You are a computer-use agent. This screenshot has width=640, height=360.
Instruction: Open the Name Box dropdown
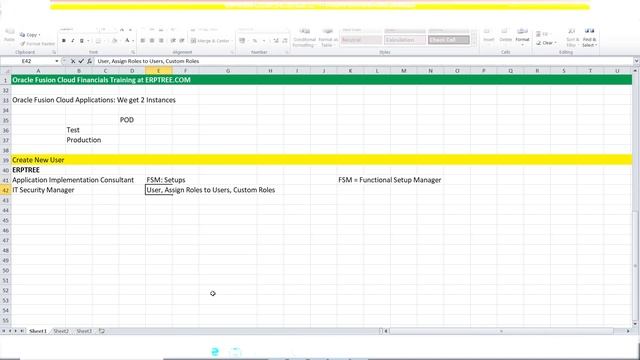click(57, 61)
